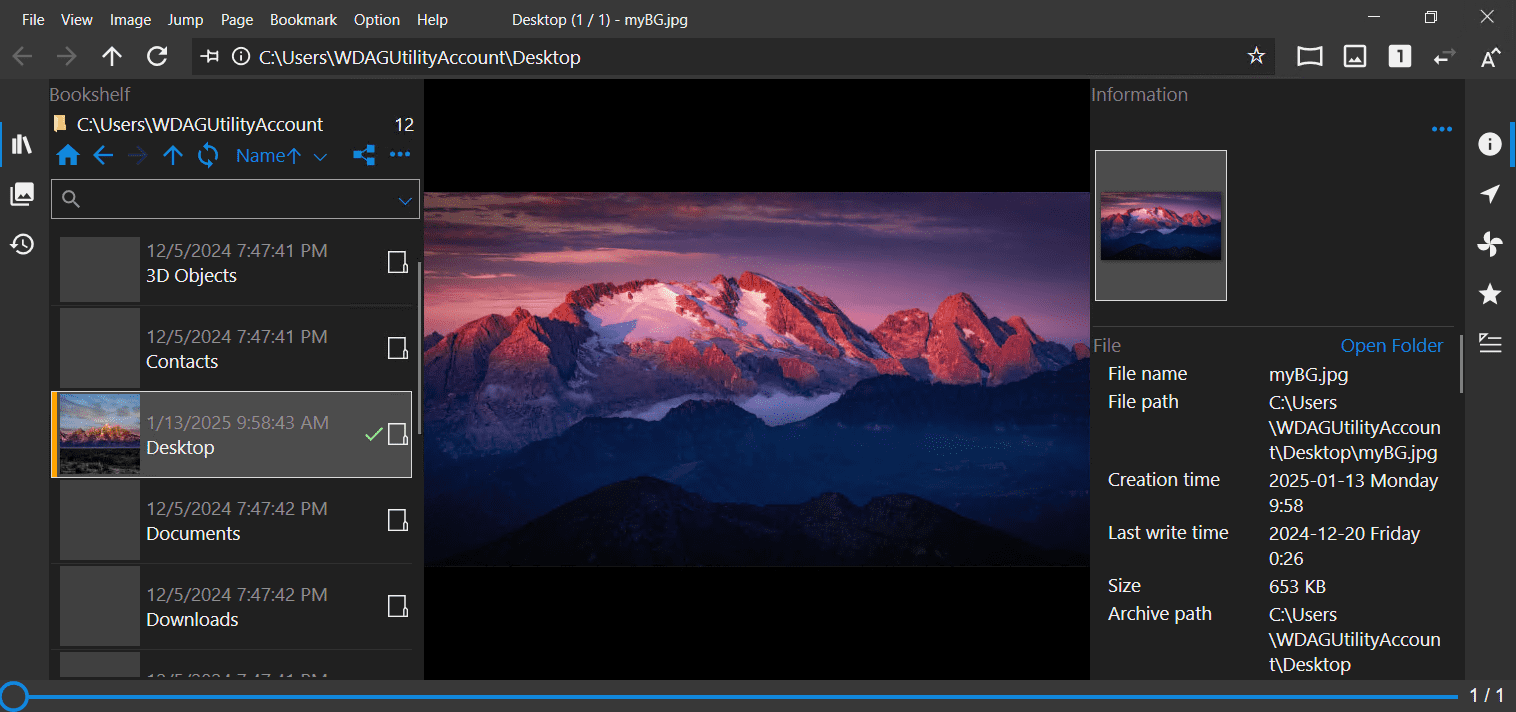Click the page icon beside Documents

(398, 520)
